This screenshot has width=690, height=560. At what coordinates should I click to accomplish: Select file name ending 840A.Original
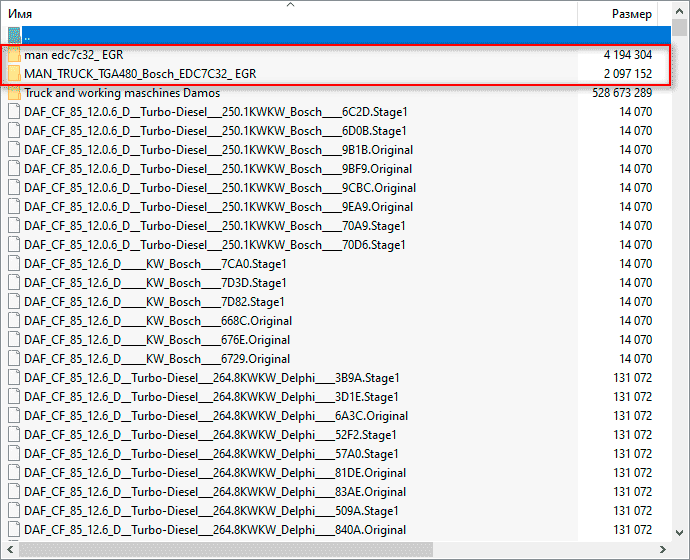(x=215, y=530)
